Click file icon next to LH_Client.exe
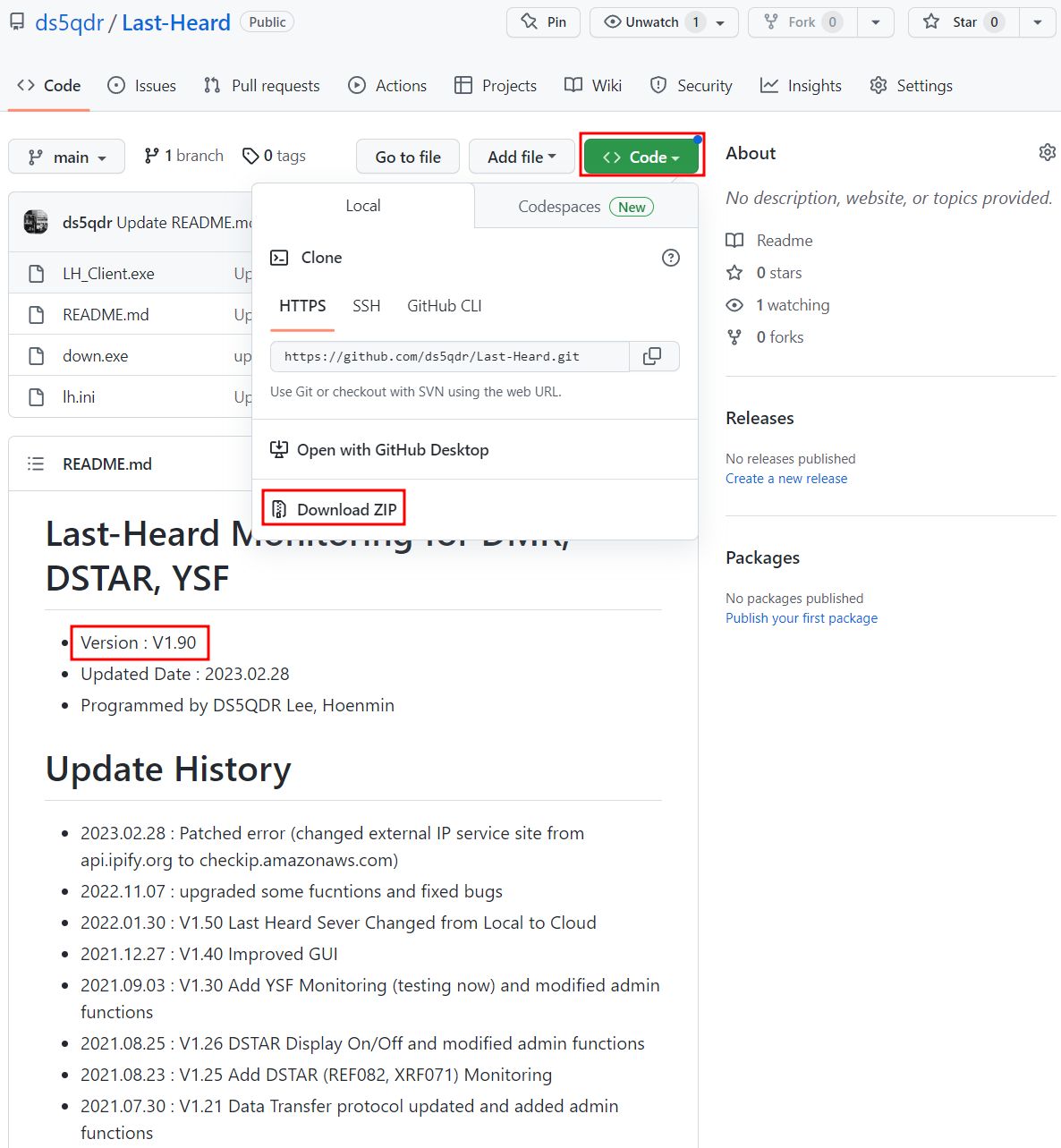Viewport: 1061px width, 1148px height. (37, 274)
